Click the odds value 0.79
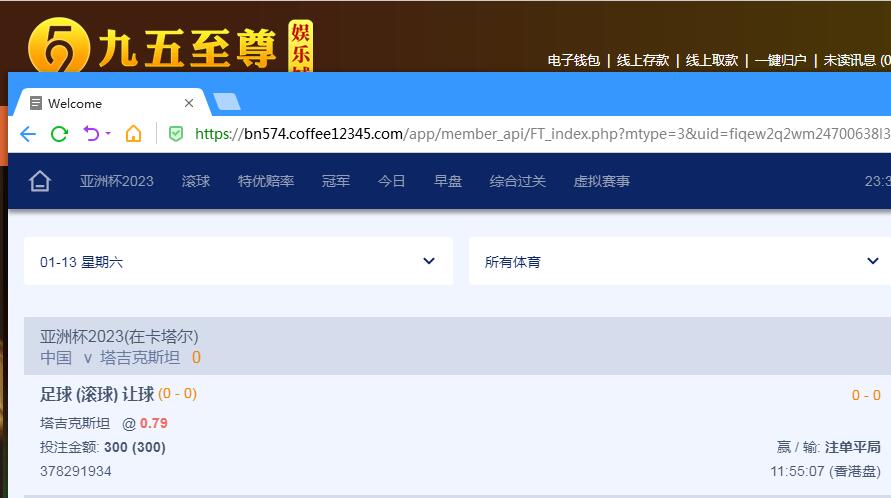 pos(153,423)
